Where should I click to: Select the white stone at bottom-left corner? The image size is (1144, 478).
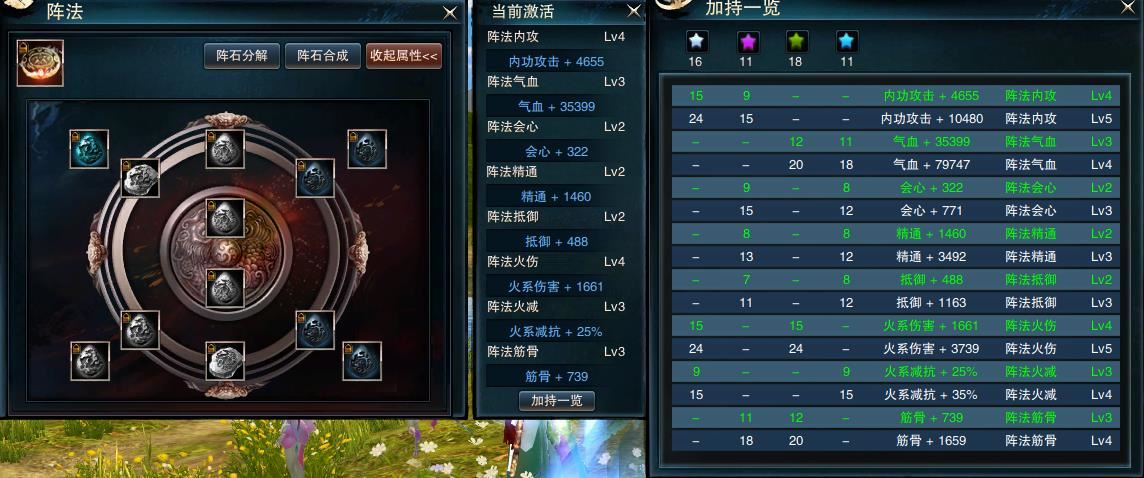coord(90,361)
